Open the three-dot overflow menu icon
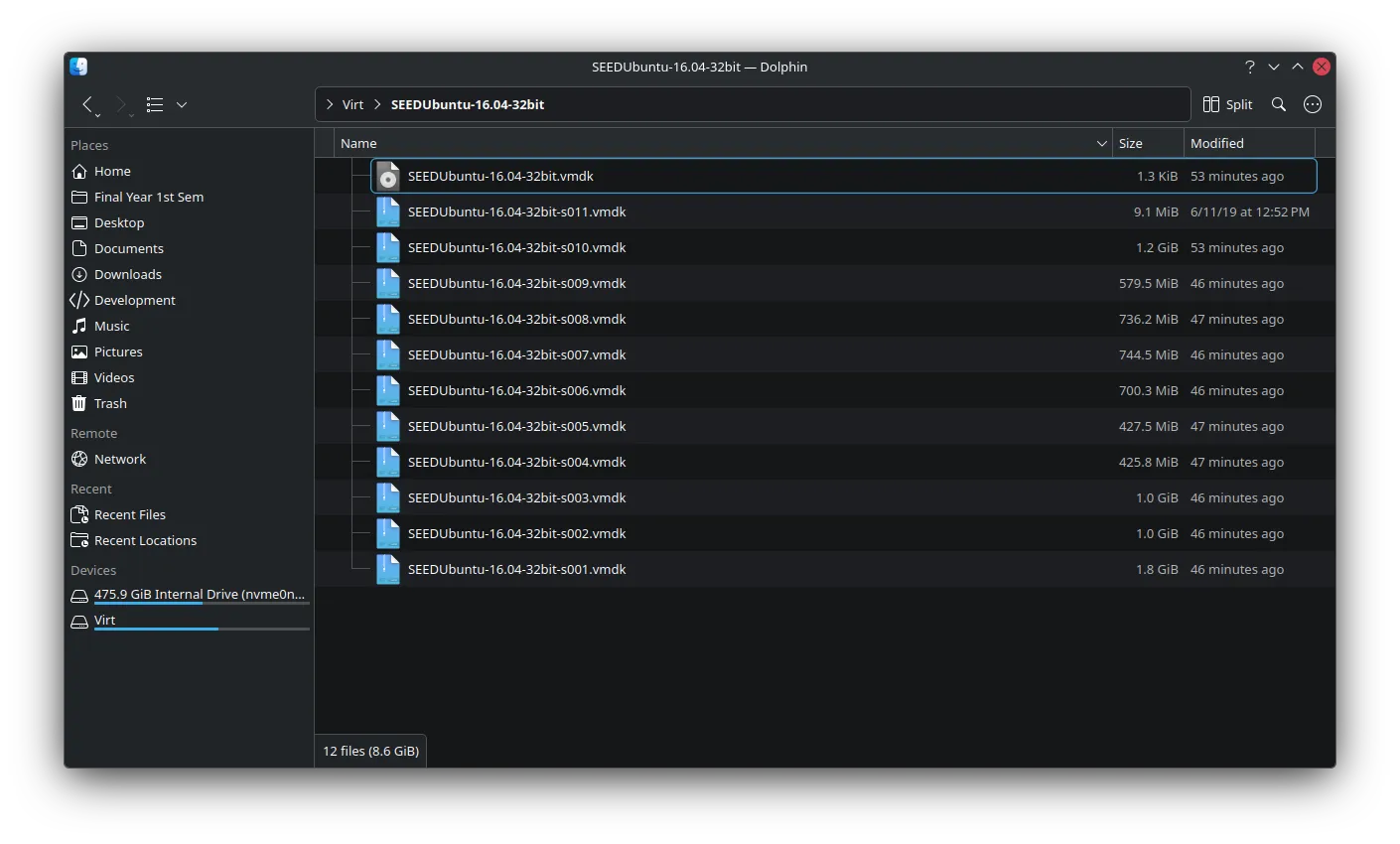Image resolution: width=1400 pixels, height=844 pixels. pos(1312,104)
